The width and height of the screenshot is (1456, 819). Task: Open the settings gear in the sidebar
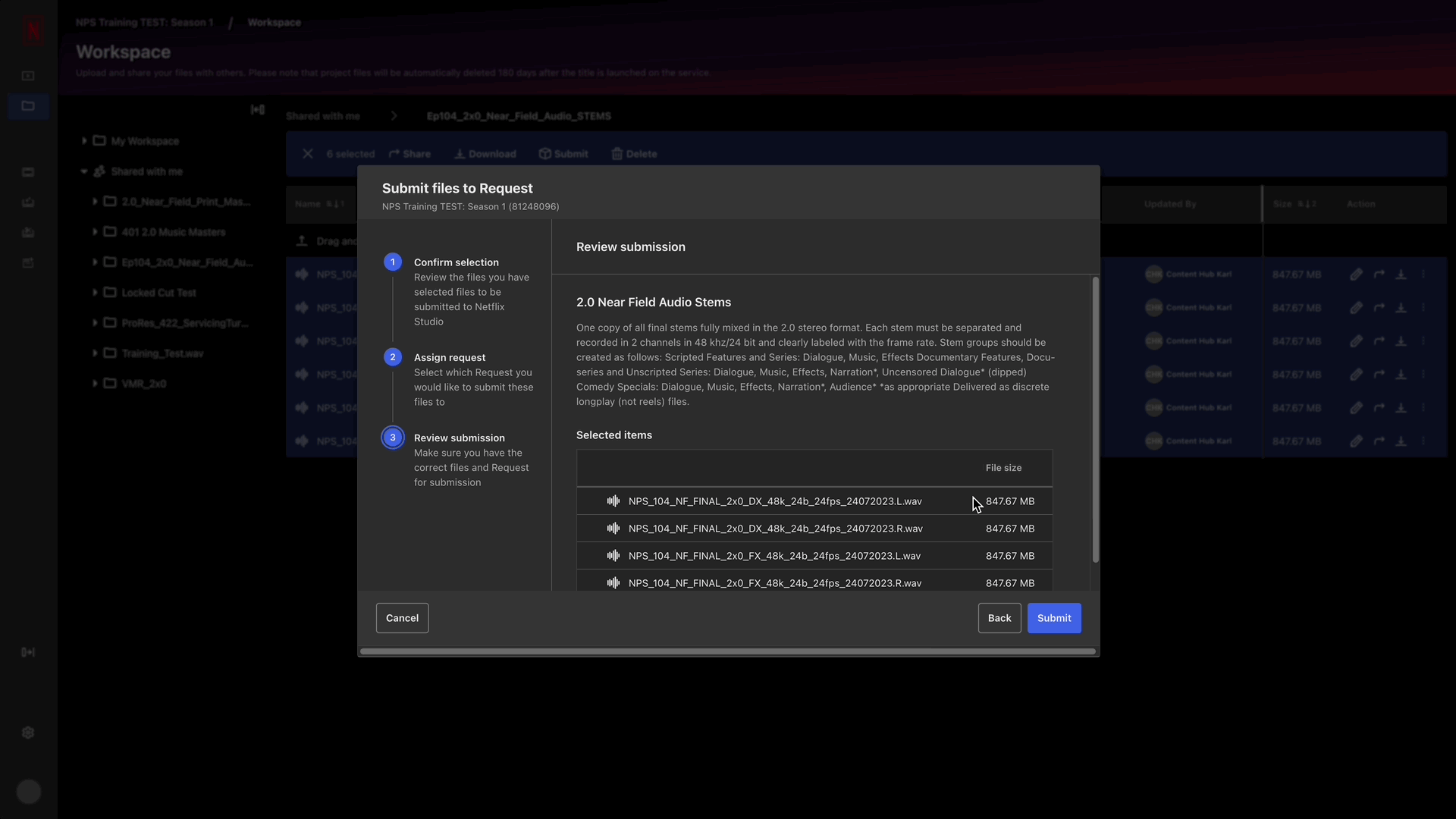28,733
